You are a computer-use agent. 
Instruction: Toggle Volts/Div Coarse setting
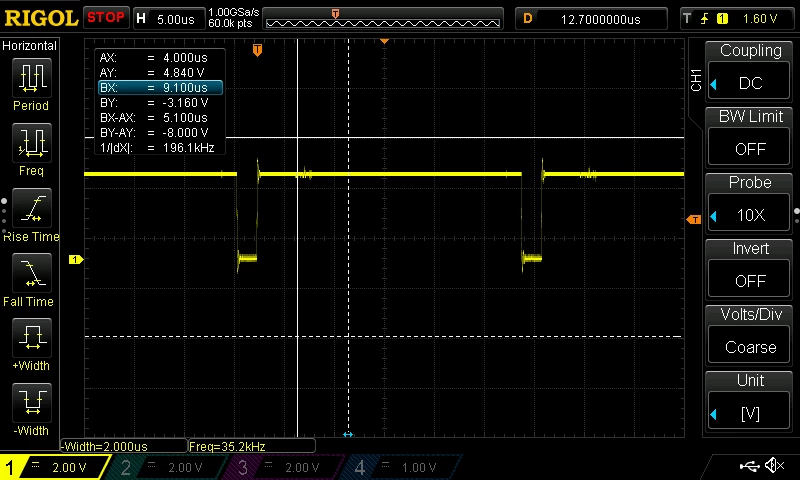750,347
